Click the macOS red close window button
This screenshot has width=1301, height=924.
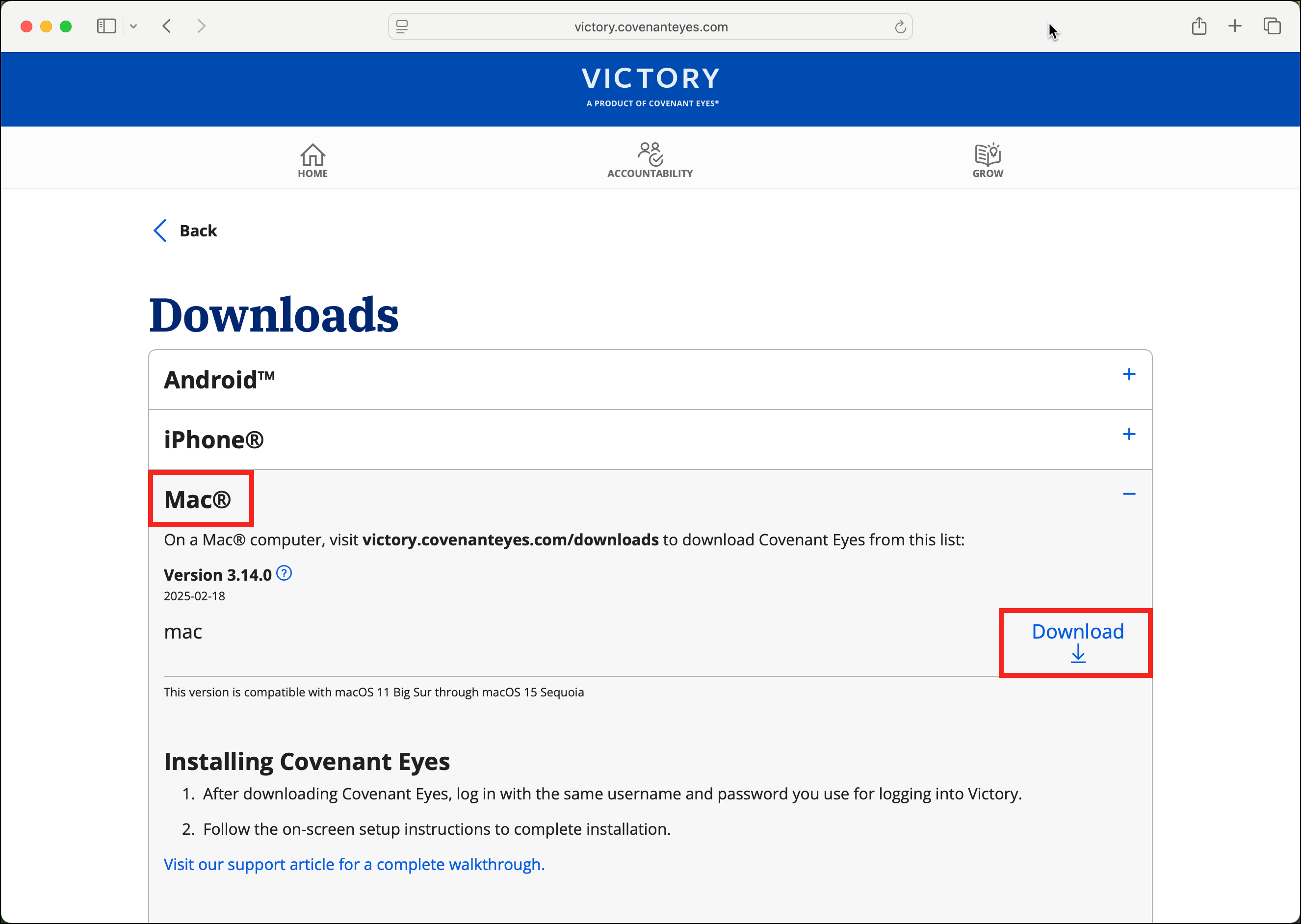(x=26, y=26)
